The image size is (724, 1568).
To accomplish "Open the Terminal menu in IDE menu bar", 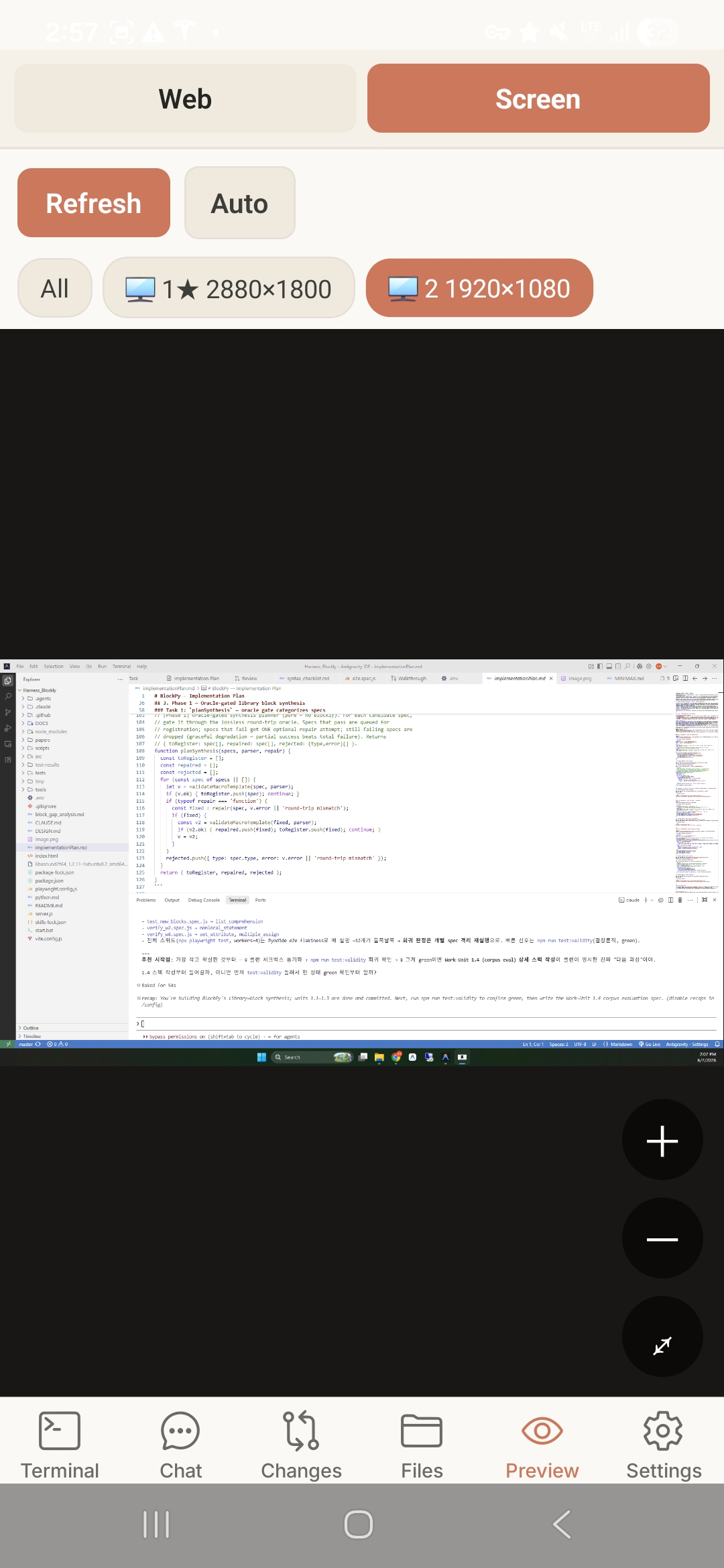I will (x=121, y=666).
